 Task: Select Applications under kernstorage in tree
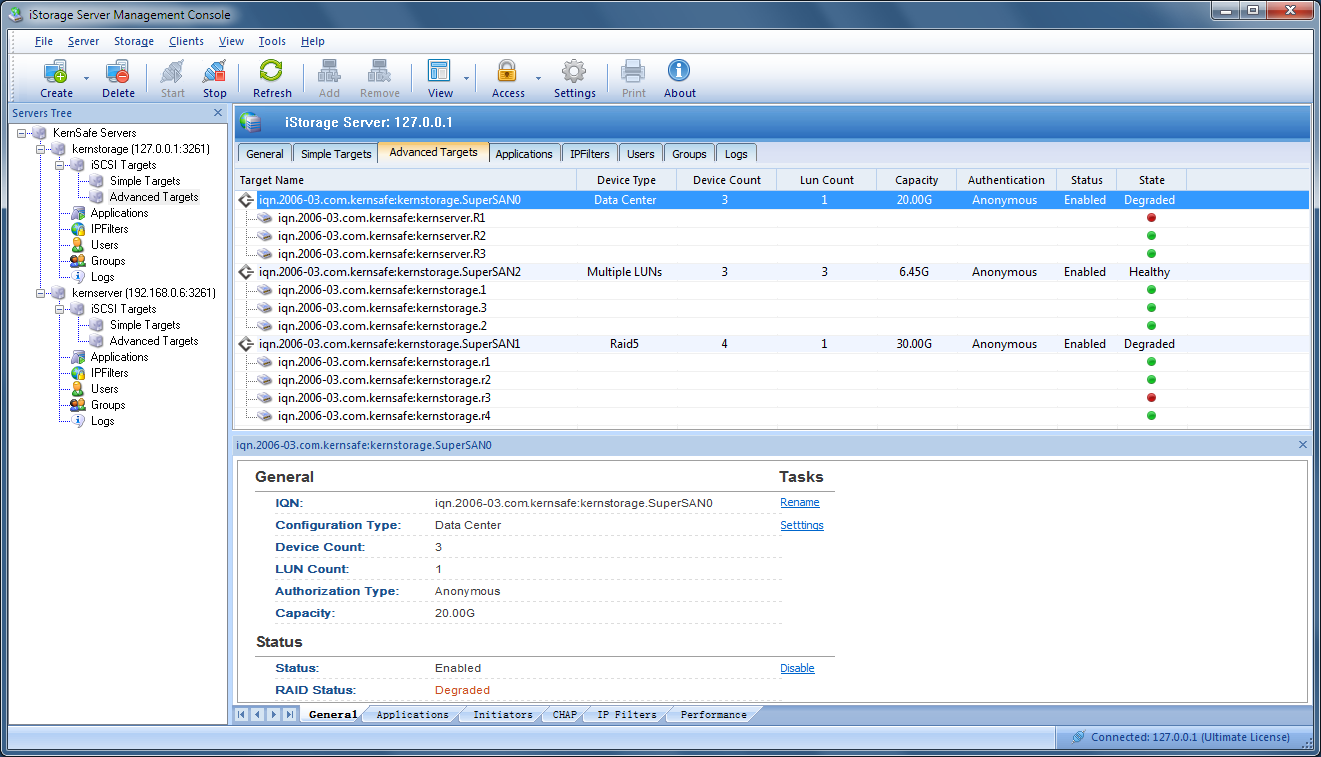[x=119, y=213]
